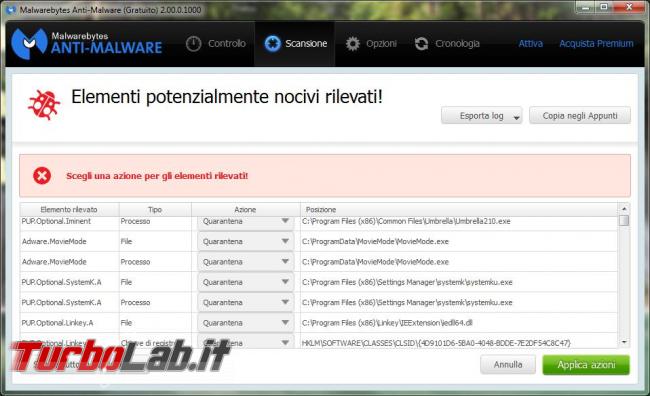
Task: Click the Cronologia history arrows icon
Action: click(422, 44)
